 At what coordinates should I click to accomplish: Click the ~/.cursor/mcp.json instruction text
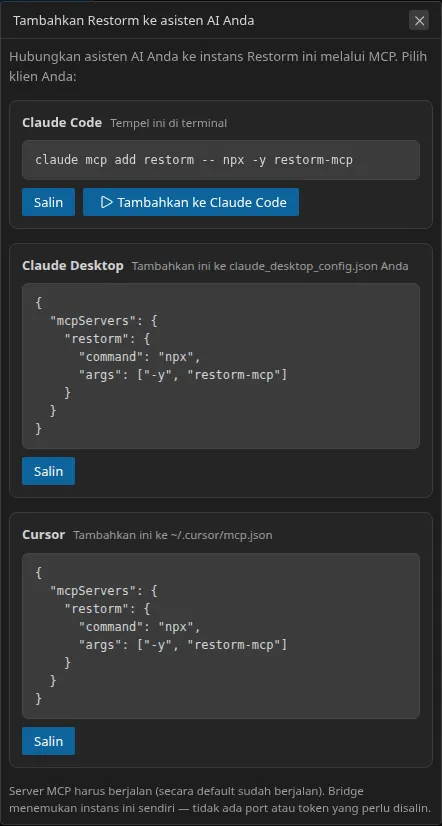click(173, 535)
